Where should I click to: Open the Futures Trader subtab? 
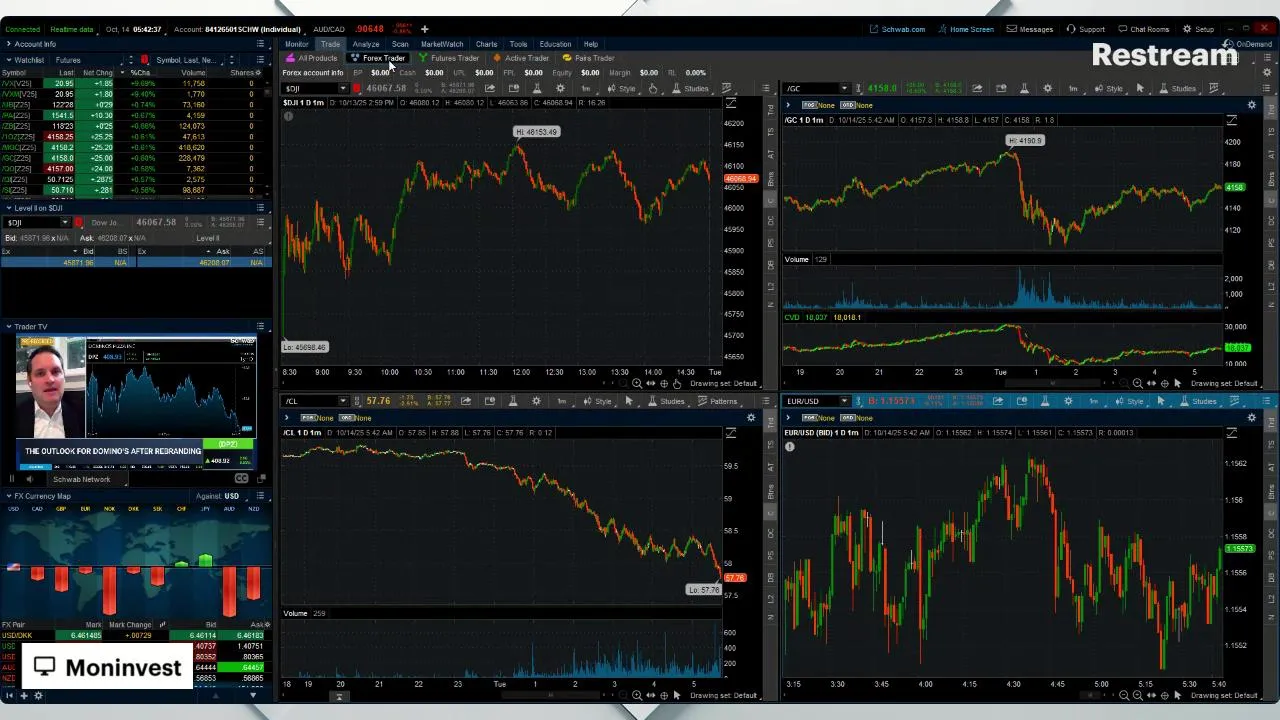coord(449,58)
